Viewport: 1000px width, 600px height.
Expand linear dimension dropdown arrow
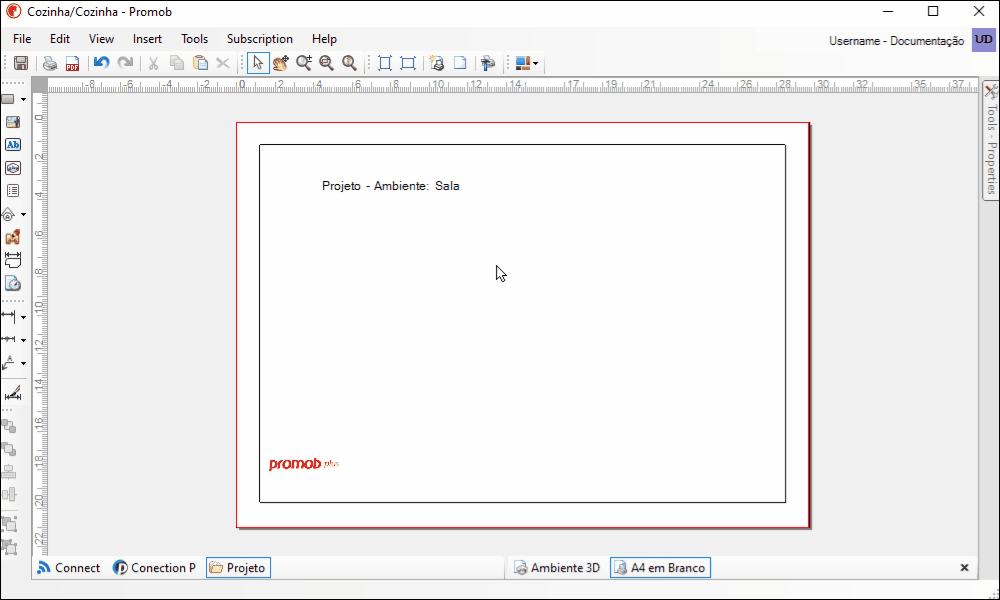click(x=24, y=317)
